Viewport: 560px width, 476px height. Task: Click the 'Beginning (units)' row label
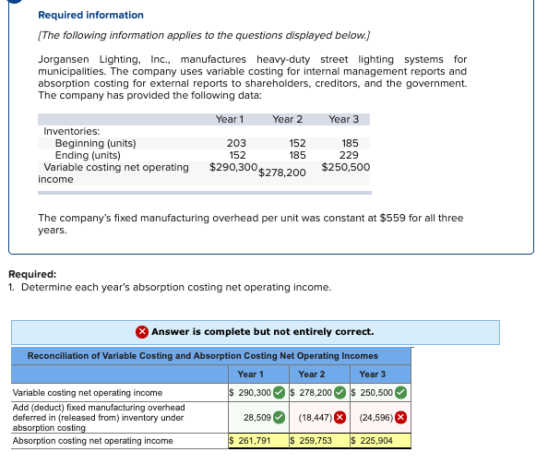[95, 143]
